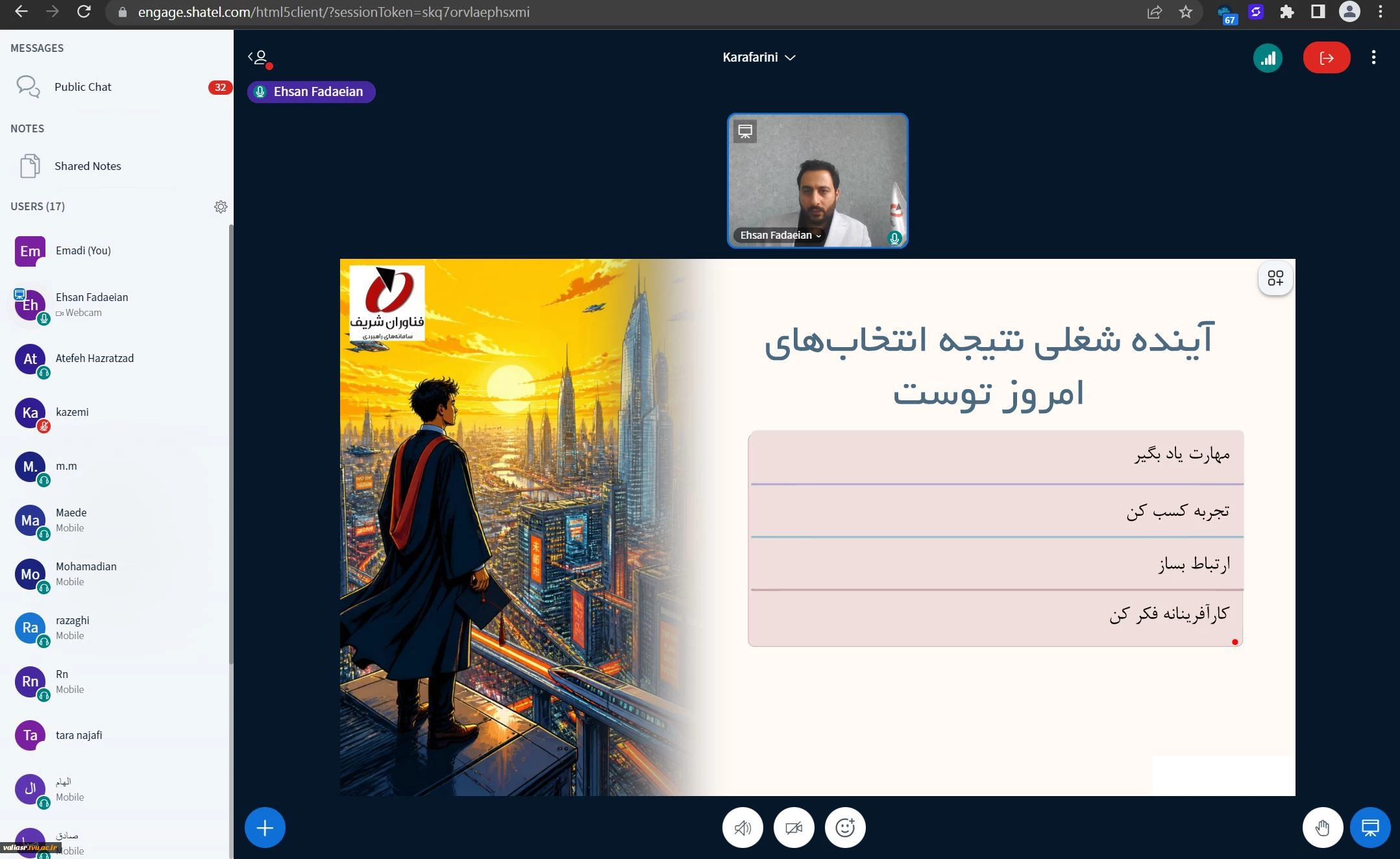1400x859 pixels.
Task: Click the 32 unread messages badge
Action: pos(220,88)
